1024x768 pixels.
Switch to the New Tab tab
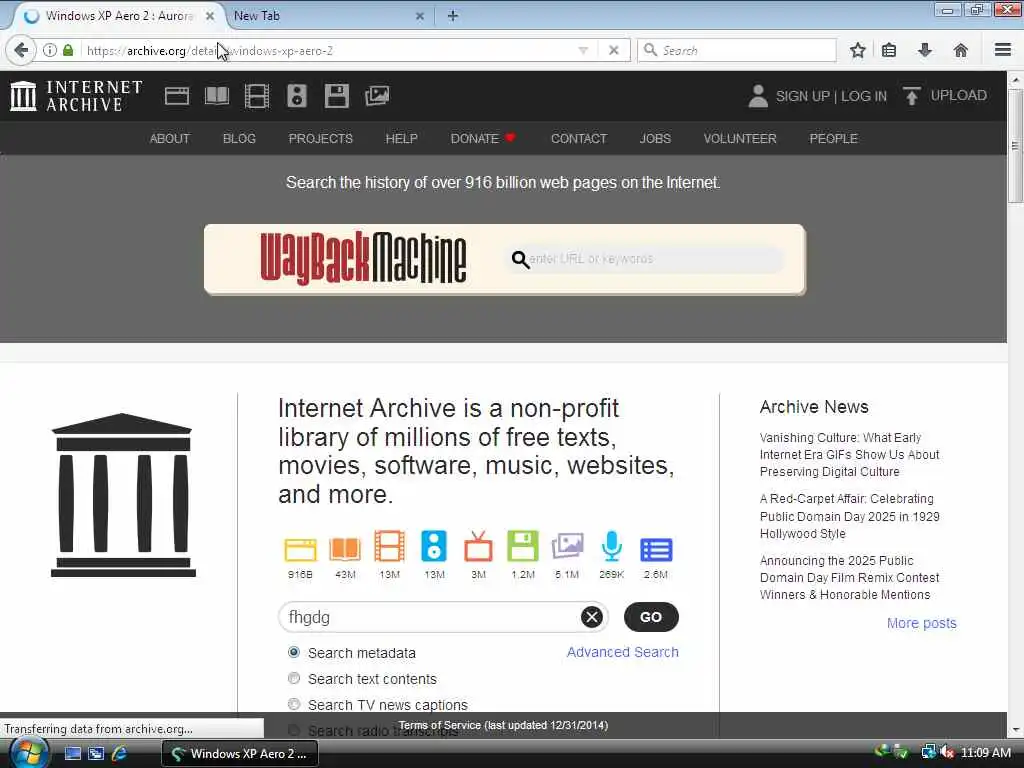[328, 16]
